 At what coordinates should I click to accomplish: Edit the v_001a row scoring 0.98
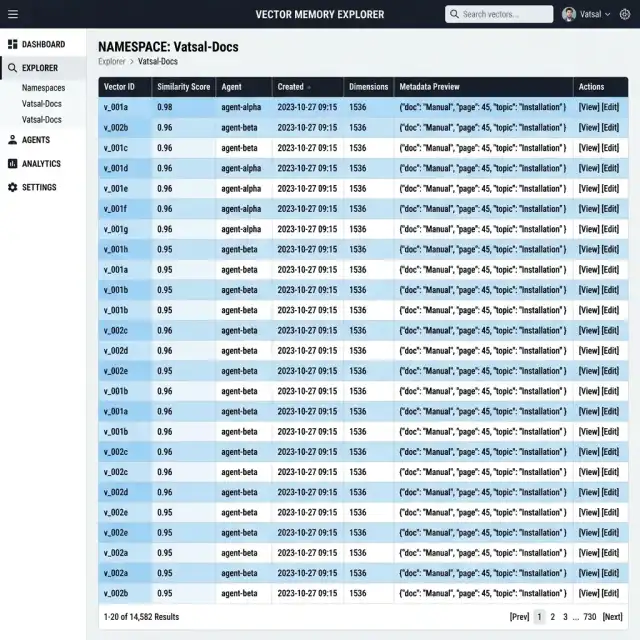tap(610, 107)
